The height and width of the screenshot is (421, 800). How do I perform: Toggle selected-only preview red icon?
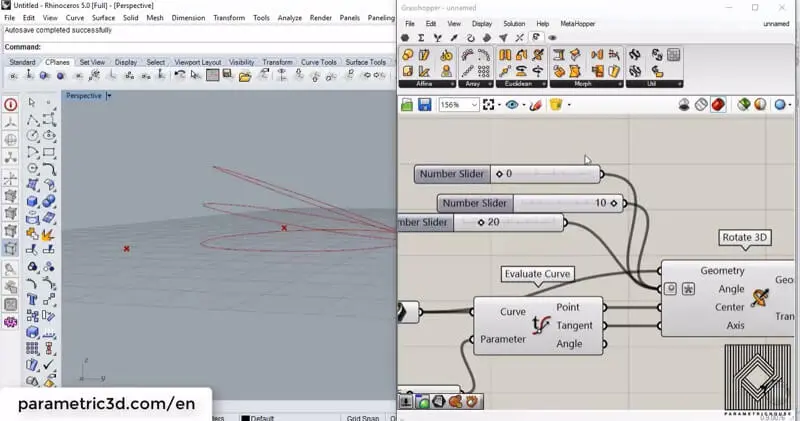(718, 105)
